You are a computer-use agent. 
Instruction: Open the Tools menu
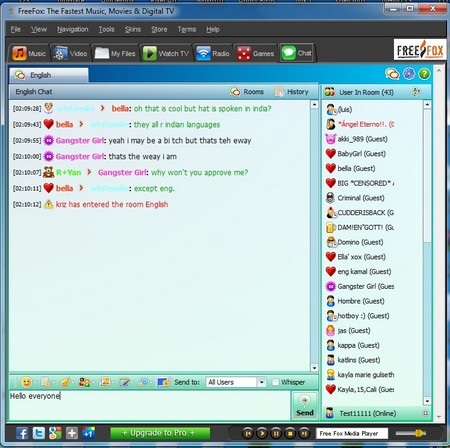107,29
